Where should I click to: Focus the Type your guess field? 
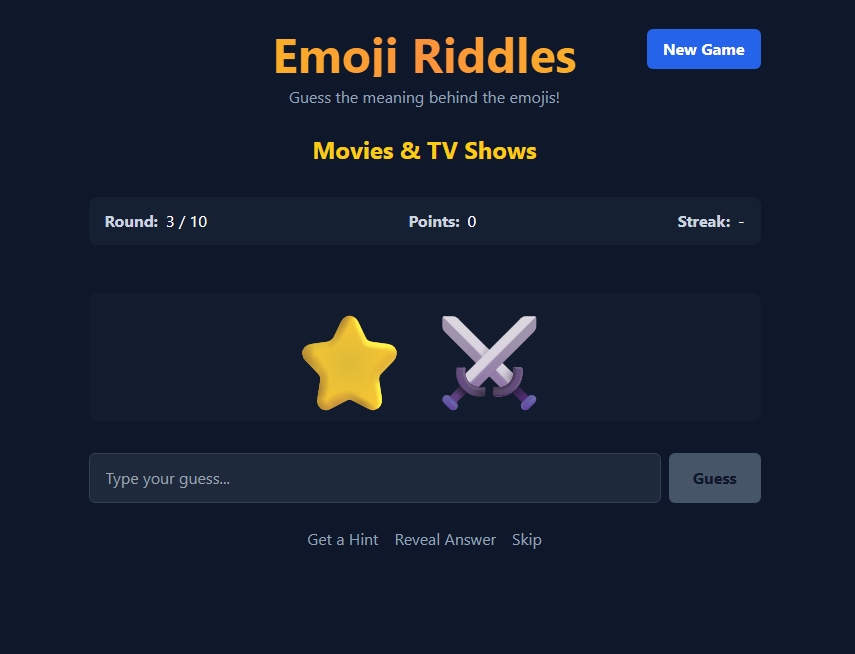pyautogui.click(x=375, y=478)
